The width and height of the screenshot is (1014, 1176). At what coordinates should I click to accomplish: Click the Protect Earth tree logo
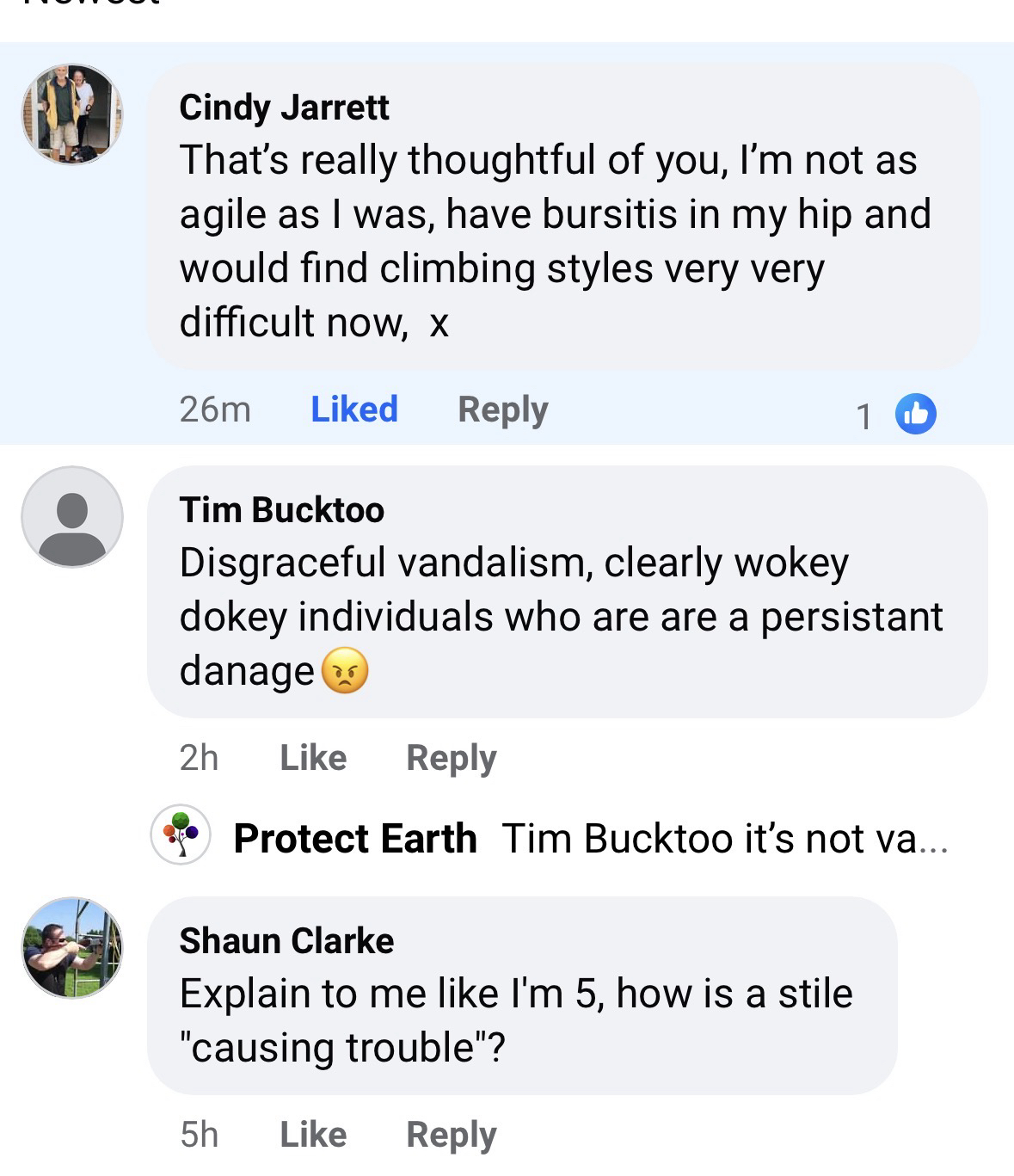click(181, 834)
